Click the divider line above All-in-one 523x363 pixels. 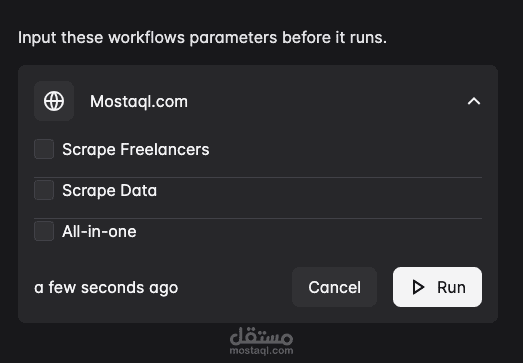[258, 219]
